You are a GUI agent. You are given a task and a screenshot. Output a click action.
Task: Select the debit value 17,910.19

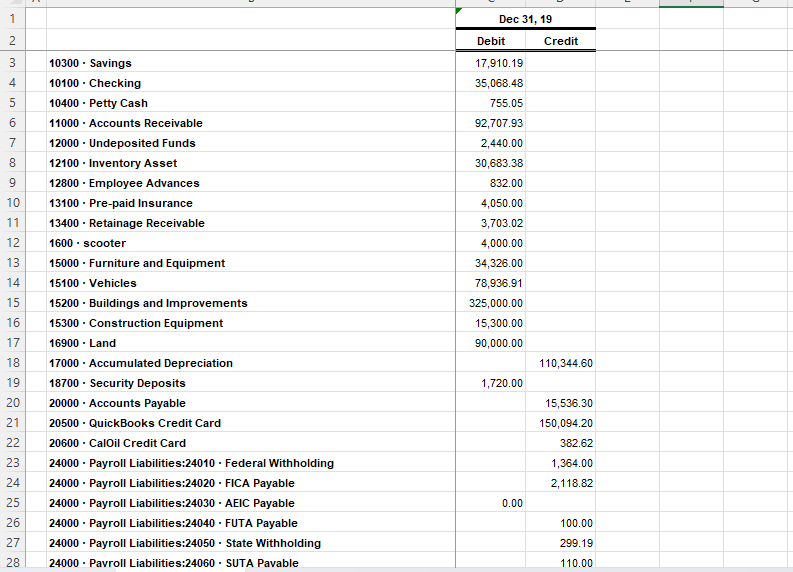pyautogui.click(x=491, y=63)
